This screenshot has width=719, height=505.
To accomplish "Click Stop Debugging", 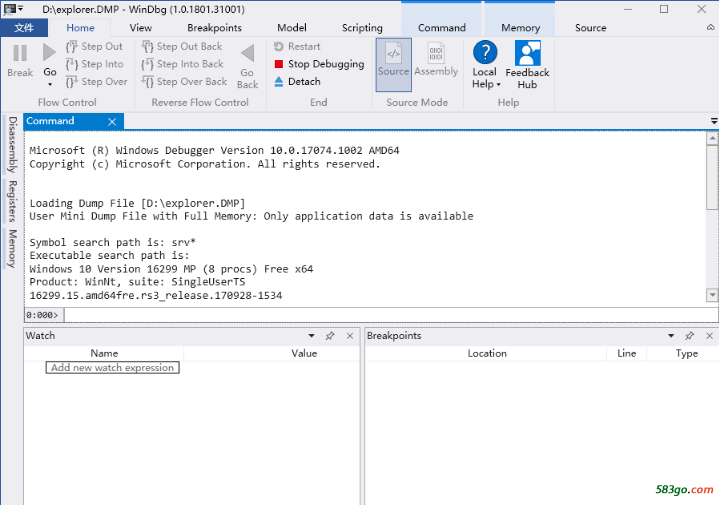I will 319,64.
